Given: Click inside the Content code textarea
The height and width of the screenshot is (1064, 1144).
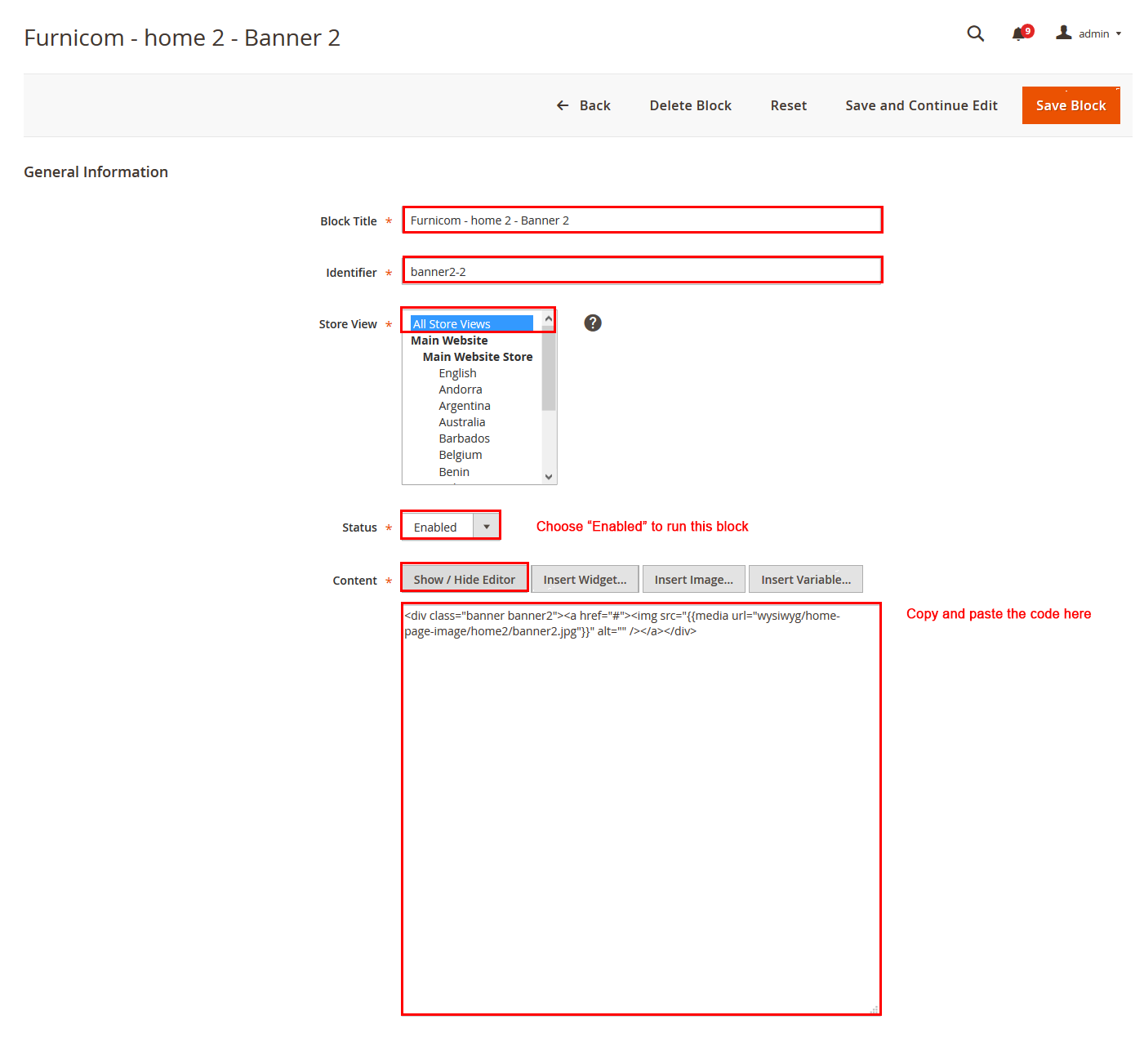Looking at the screenshot, I should [x=641, y=809].
